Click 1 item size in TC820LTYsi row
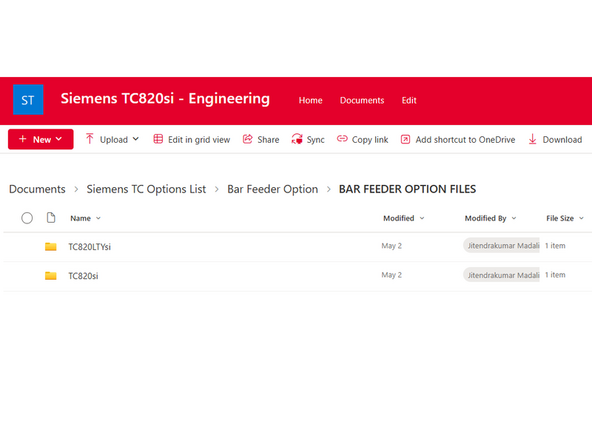The width and height of the screenshot is (592, 444). (x=555, y=246)
